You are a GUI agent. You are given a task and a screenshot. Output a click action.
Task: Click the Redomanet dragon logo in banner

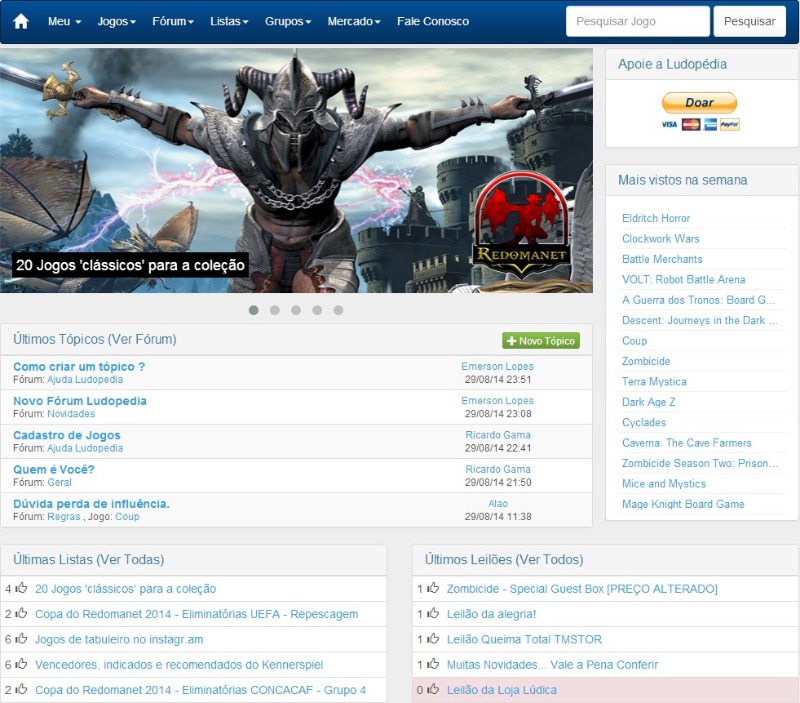click(521, 224)
